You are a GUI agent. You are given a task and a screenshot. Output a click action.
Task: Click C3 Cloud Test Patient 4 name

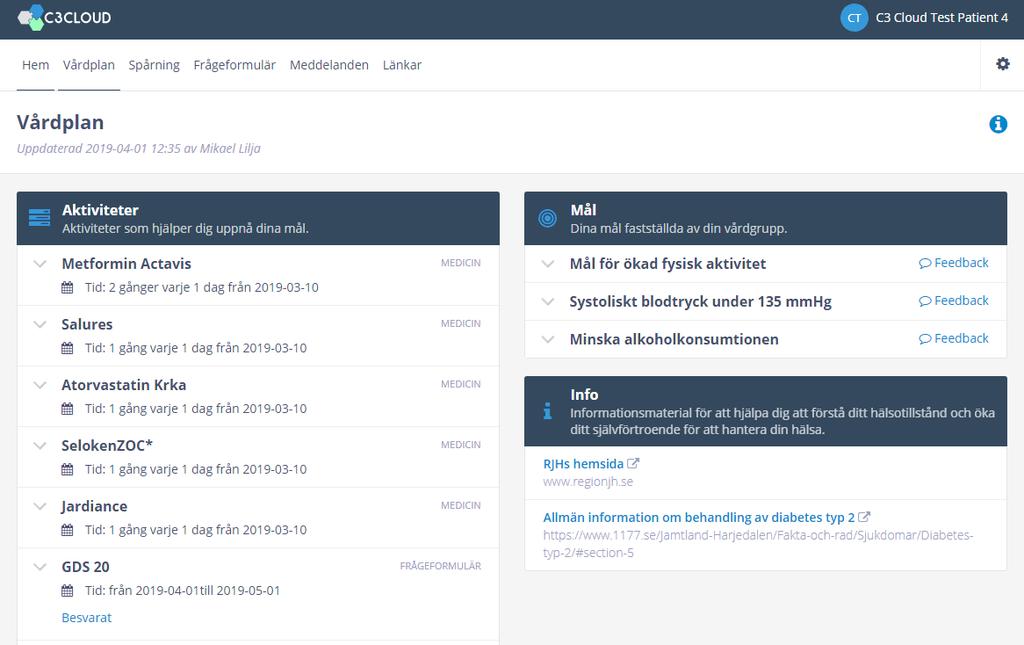click(x=942, y=18)
